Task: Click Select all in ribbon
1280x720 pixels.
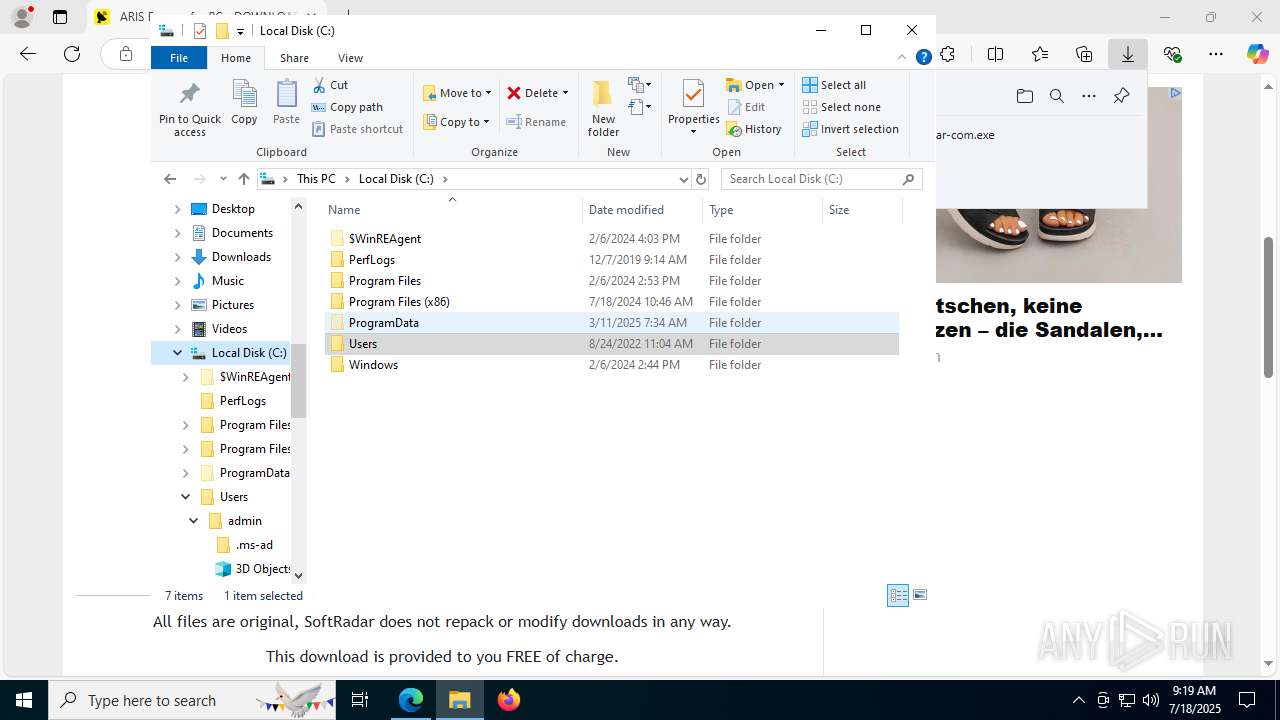Action: (x=834, y=85)
